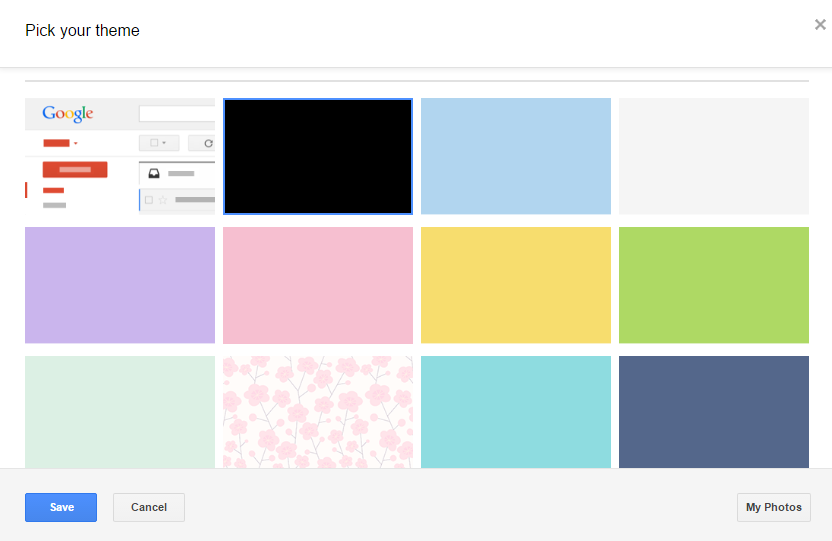832x541 pixels.
Task: Close the Pick your theme dialog
Action: [820, 24]
